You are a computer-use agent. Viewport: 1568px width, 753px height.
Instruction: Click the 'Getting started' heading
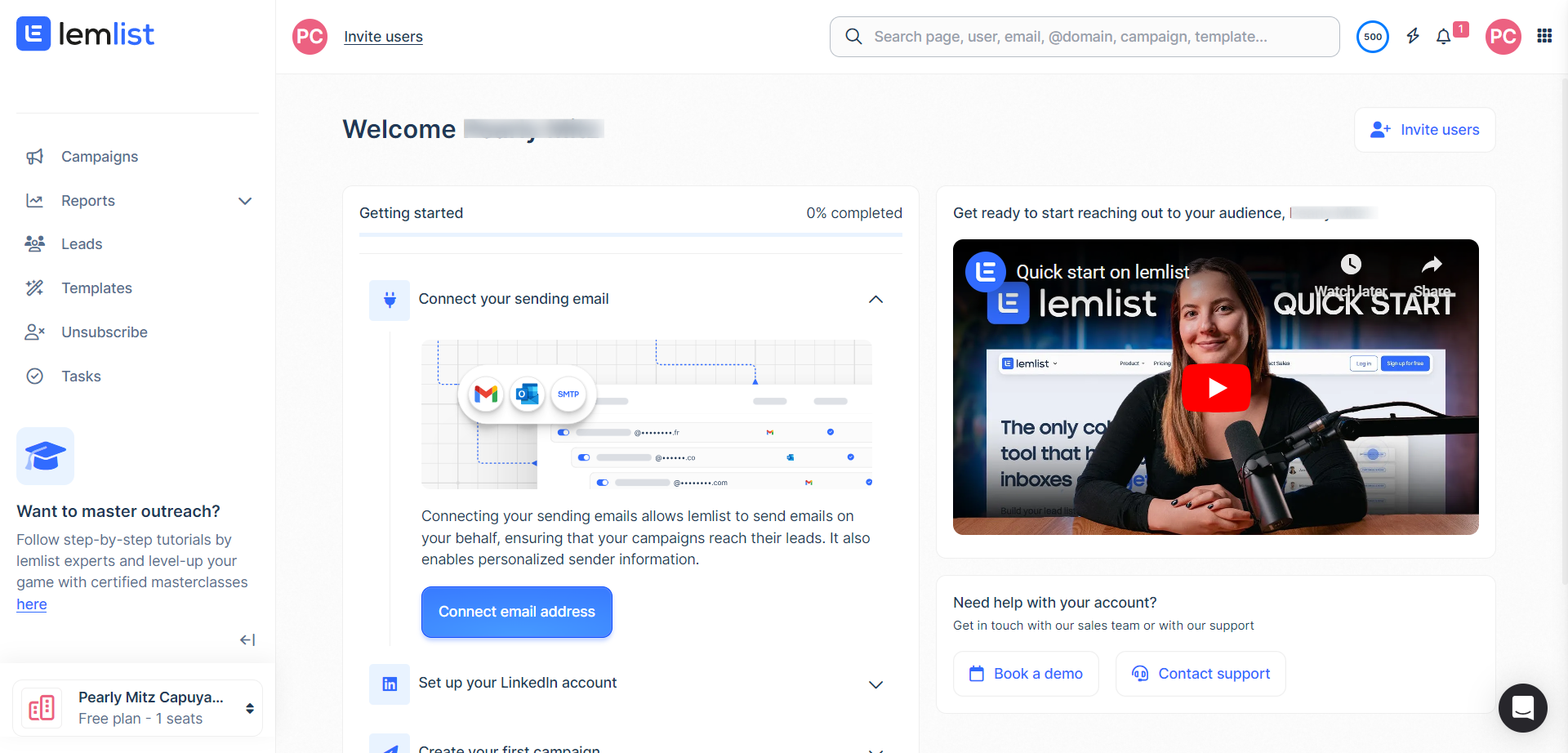[411, 213]
